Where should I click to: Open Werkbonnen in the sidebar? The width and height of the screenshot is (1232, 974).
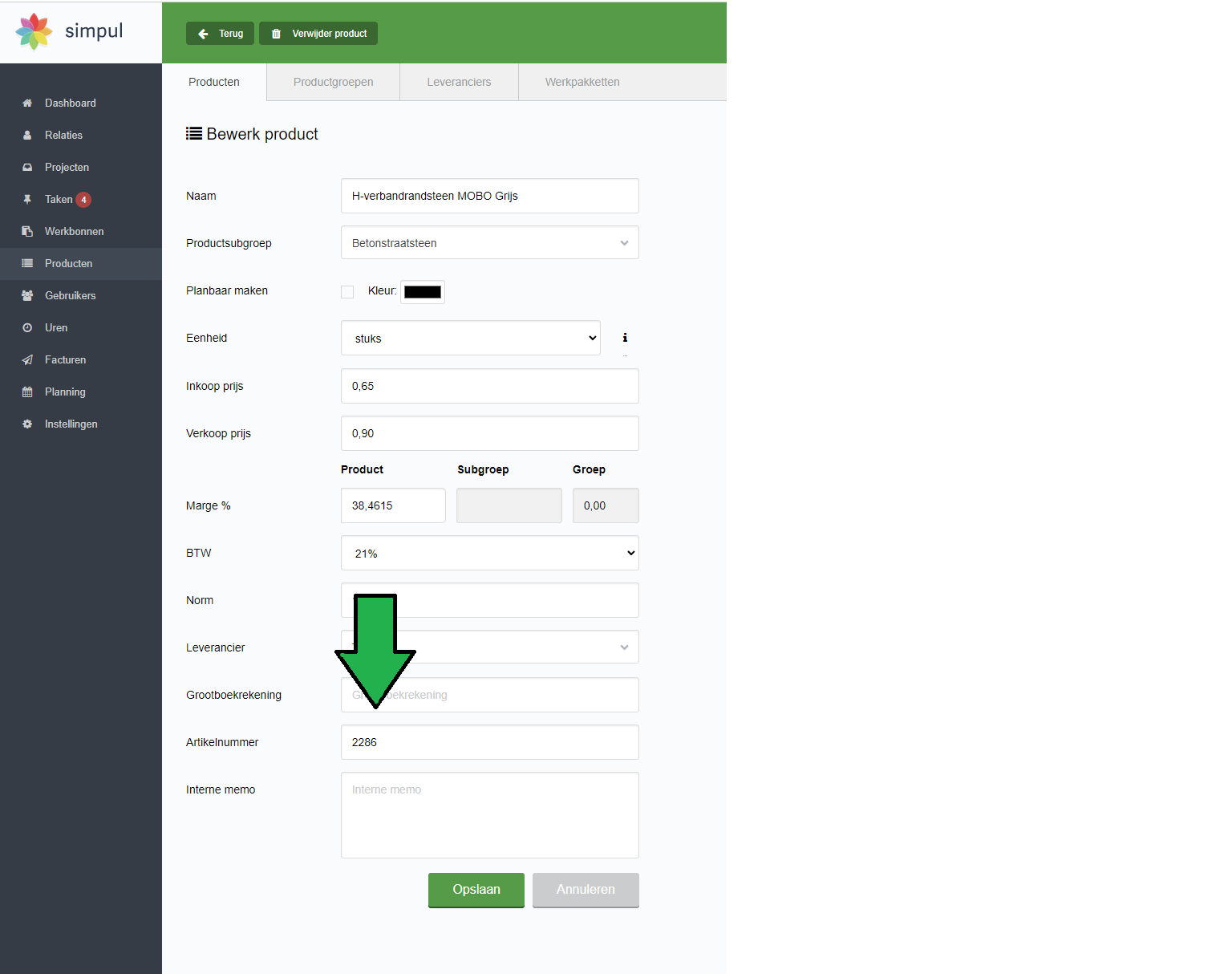81,231
